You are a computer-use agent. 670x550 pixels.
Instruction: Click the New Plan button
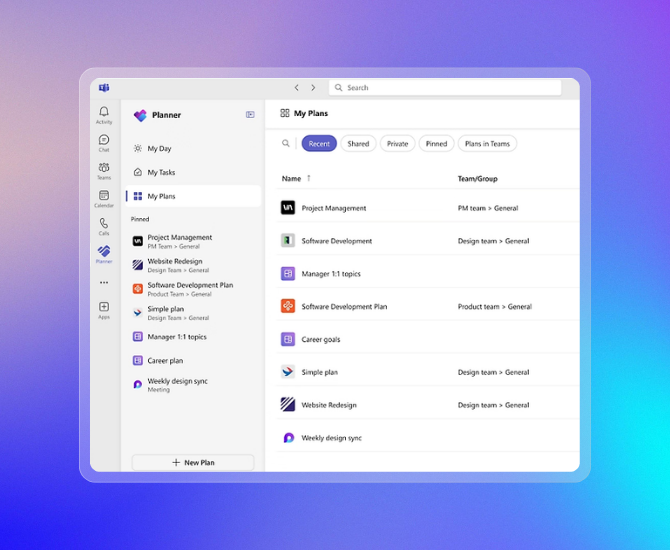click(x=193, y=463)
